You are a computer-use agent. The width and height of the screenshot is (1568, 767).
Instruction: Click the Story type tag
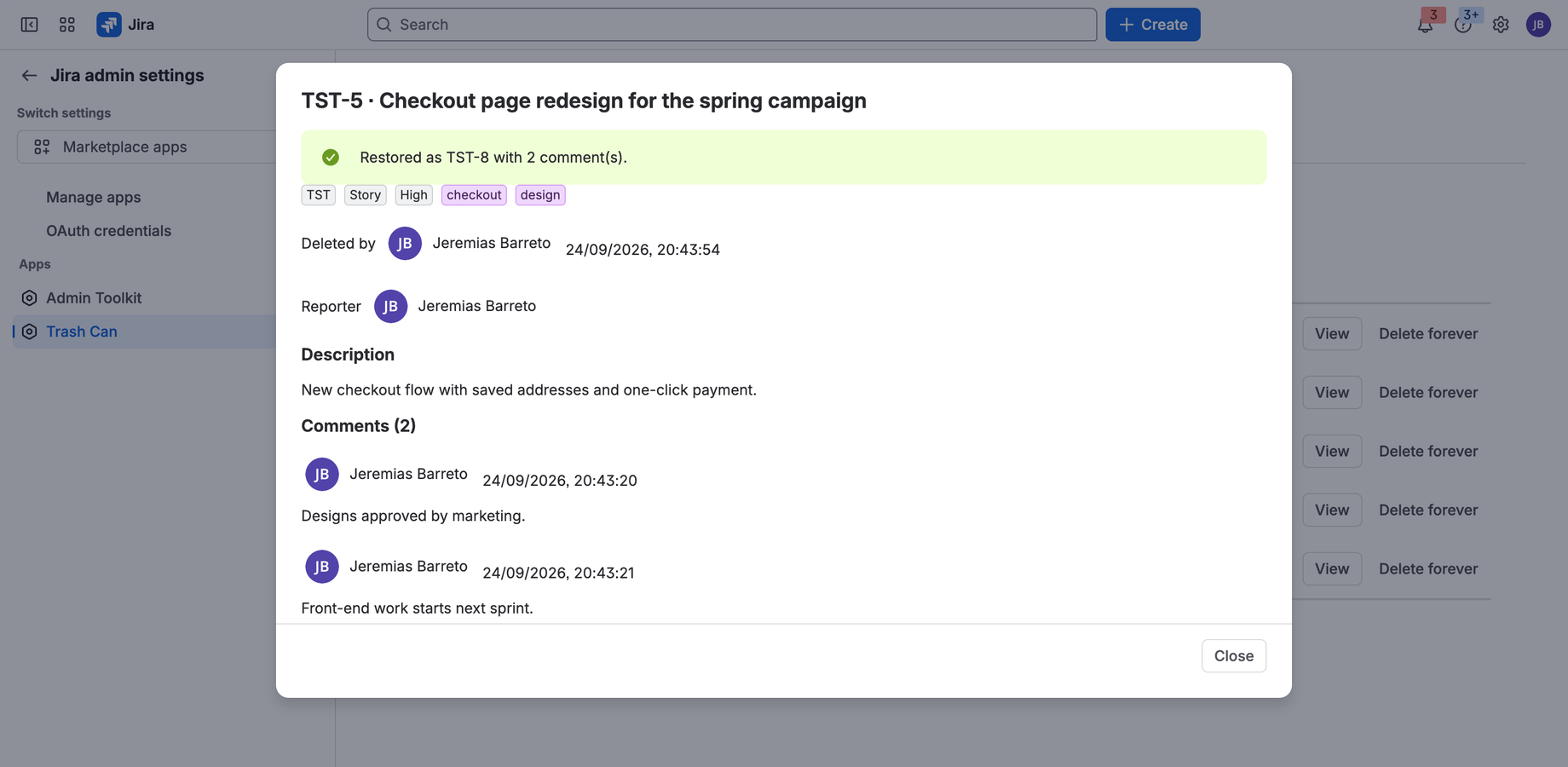coord(365,195)
